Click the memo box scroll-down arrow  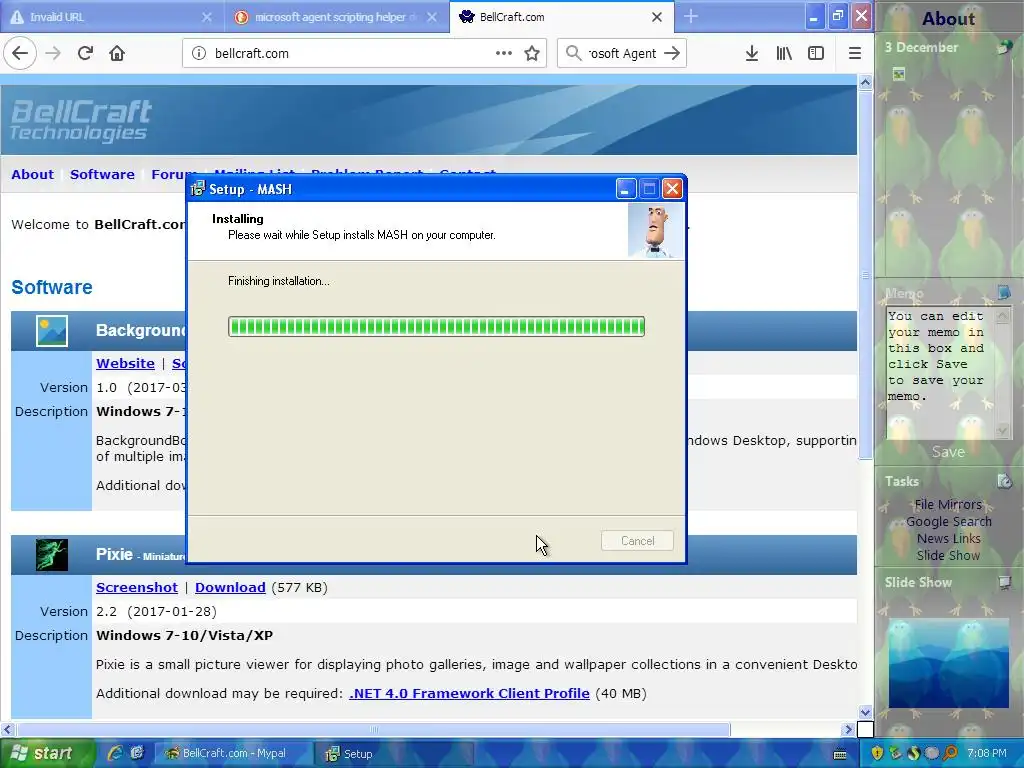tap(1002, 430)
